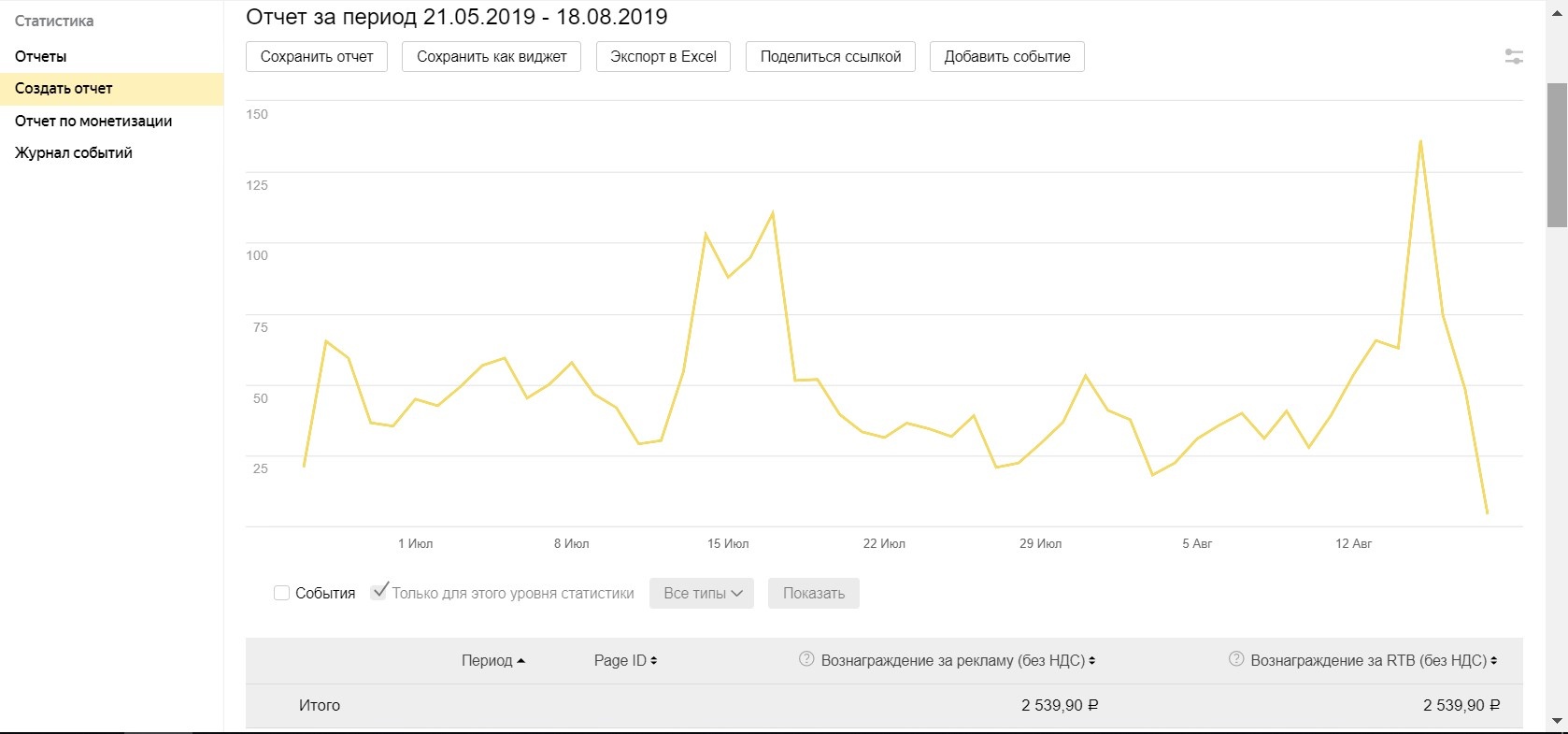Toggle «Только для этого уровня статистики» checkbox
Screen dimensions: 1568x734
coord(378,592)
